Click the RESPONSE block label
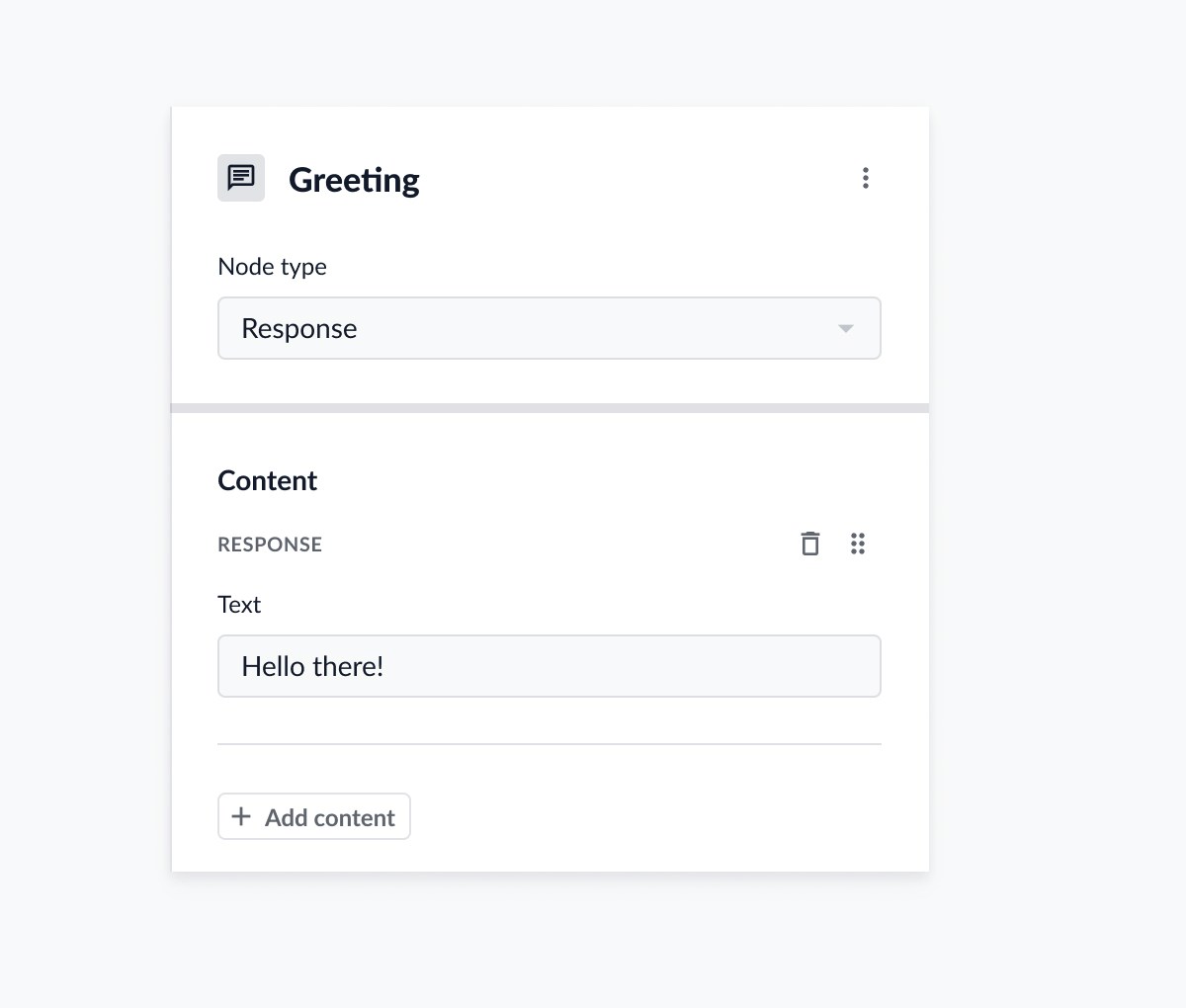 (x=270, y=545)
